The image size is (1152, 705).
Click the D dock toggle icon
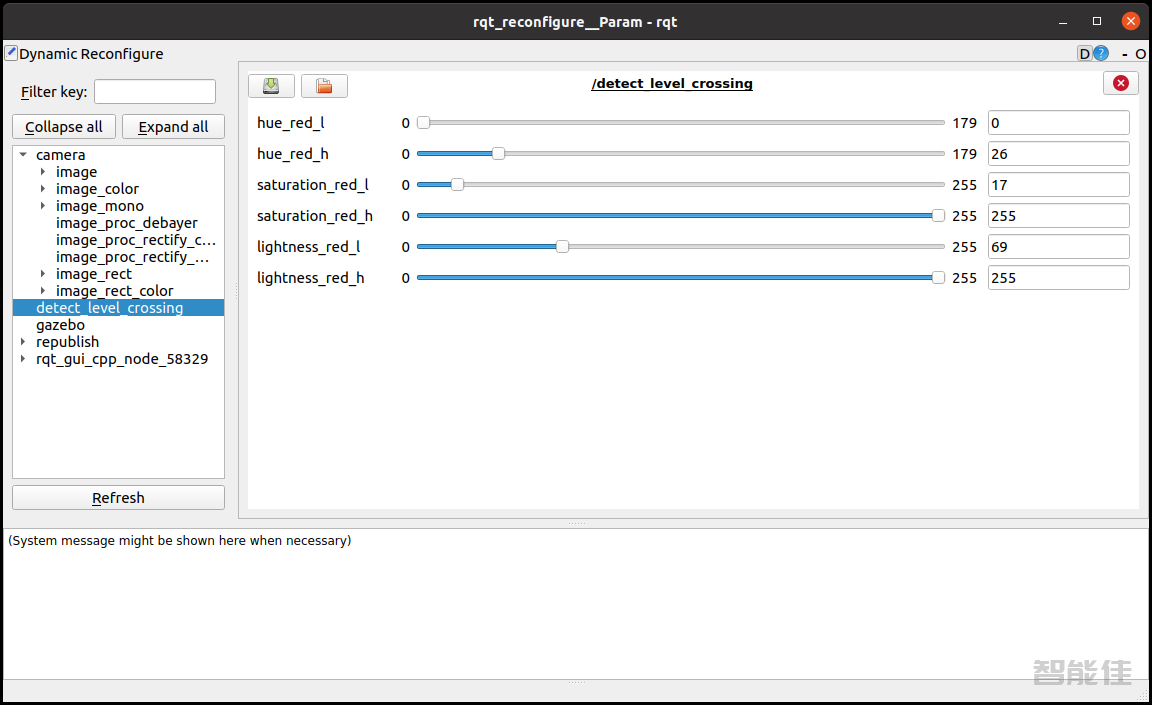(x=1084, y=54)
